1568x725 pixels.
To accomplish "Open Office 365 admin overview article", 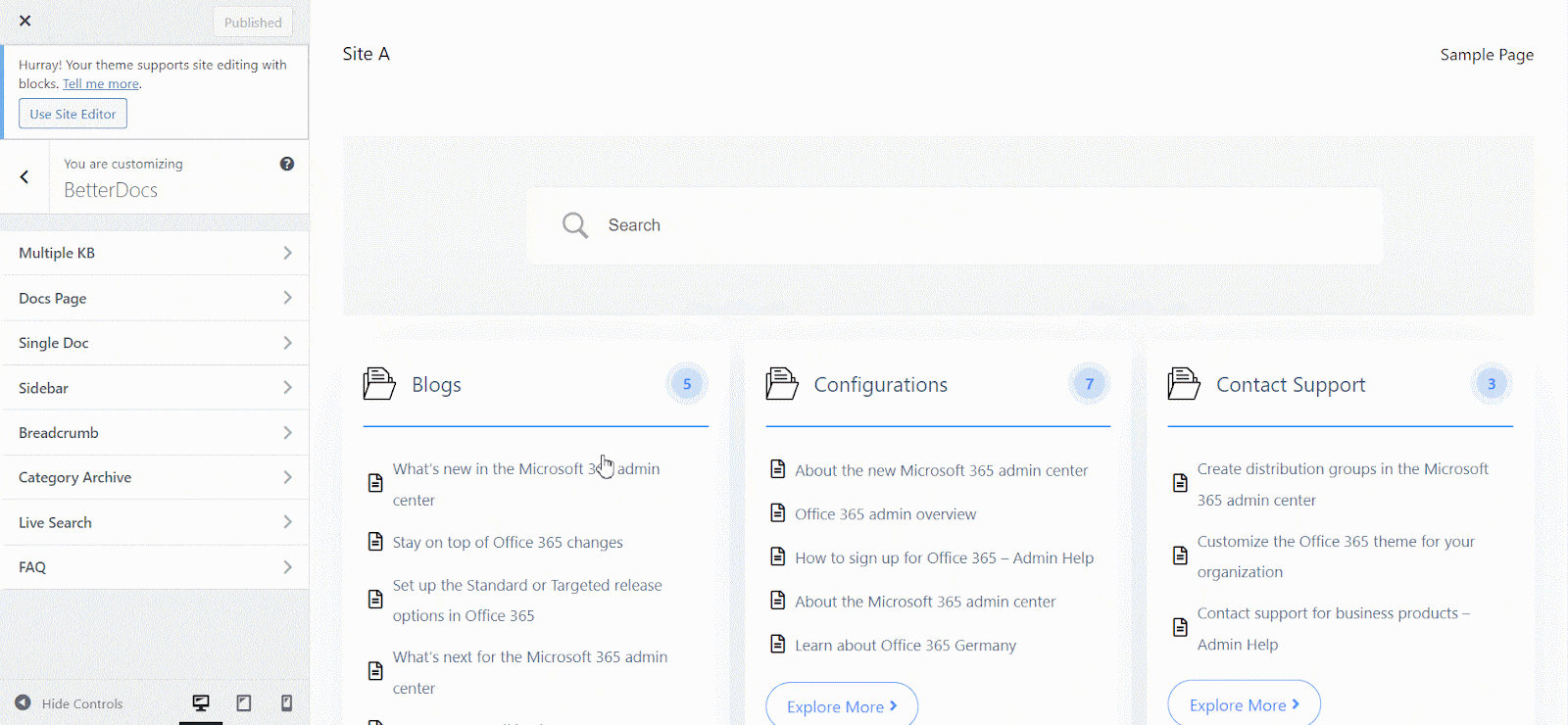I will pos(886,514).
